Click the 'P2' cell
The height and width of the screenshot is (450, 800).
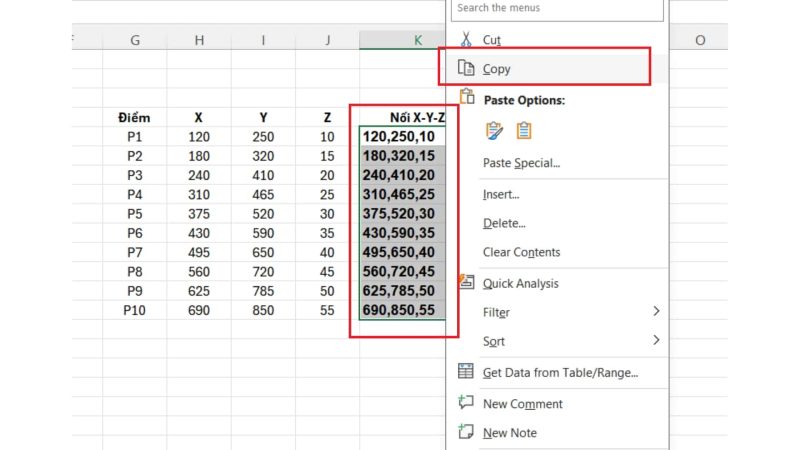pyautogui.click(x=135, y=156)
